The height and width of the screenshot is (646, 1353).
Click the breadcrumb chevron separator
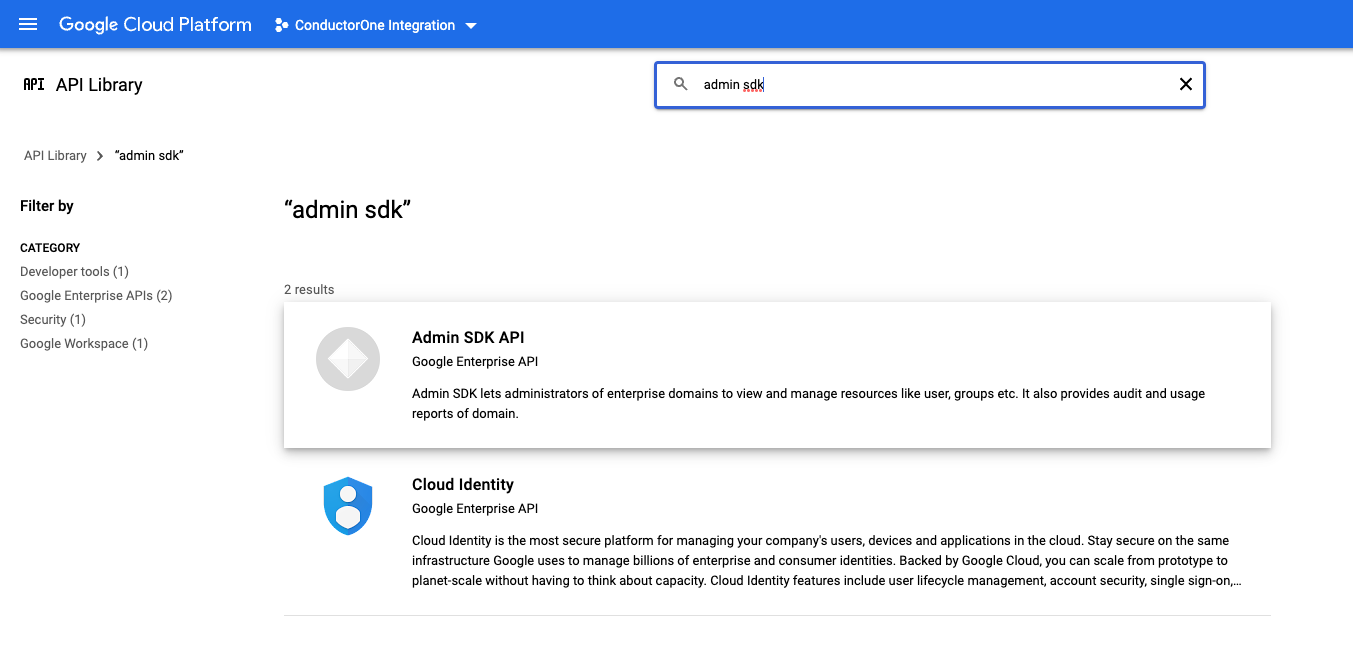point(100,156)
